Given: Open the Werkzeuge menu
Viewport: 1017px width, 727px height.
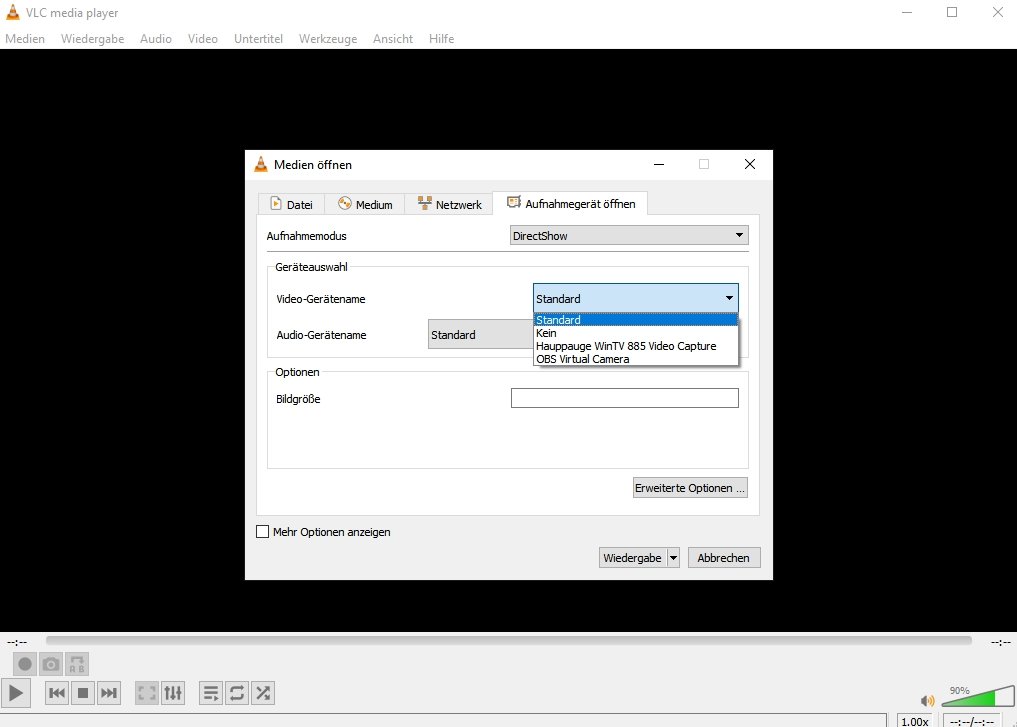Looking at the screenshot, I should 328,39.
